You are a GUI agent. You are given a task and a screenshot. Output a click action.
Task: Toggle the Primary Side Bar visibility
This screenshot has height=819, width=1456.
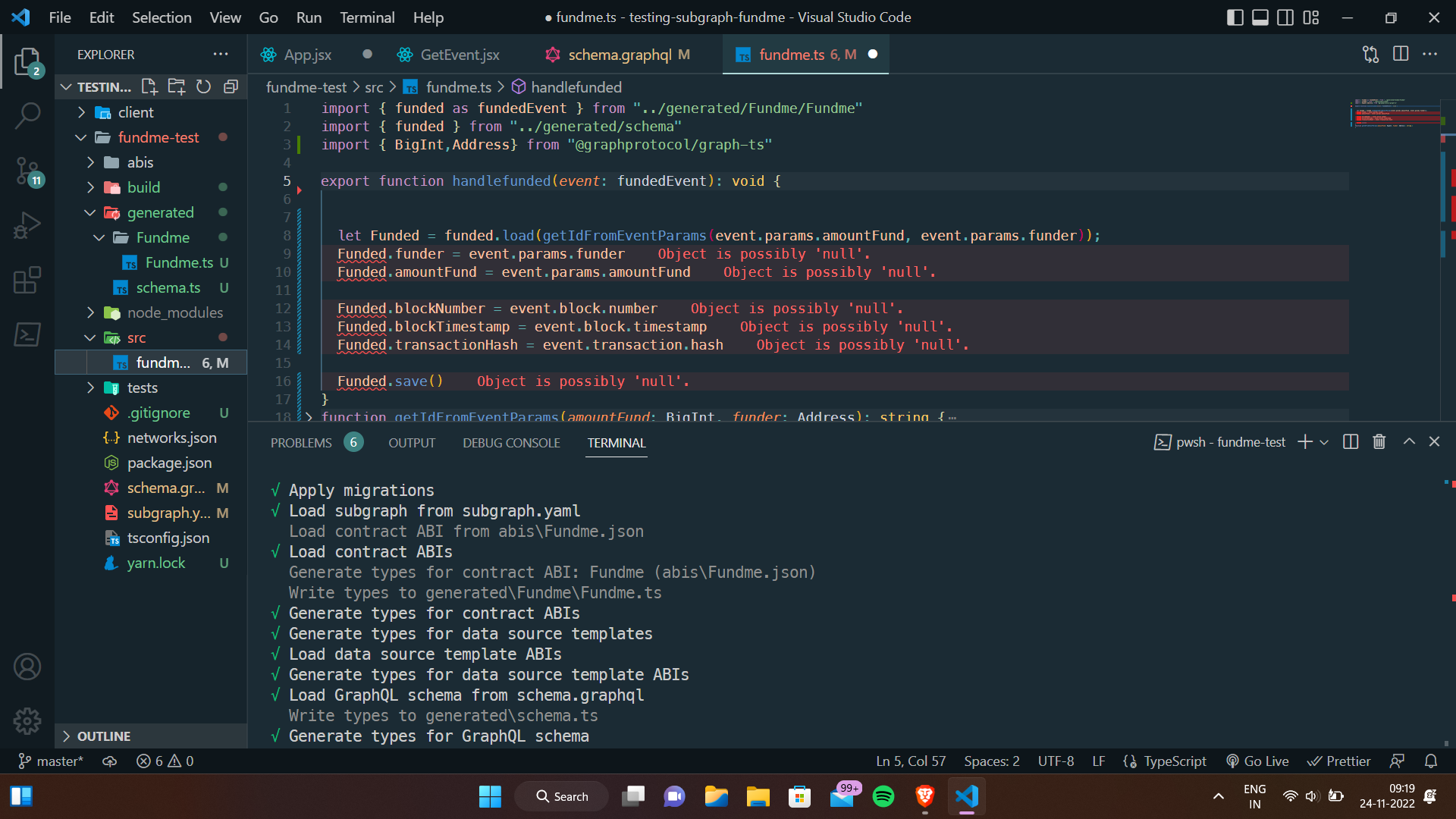(x=1235, y=17)
